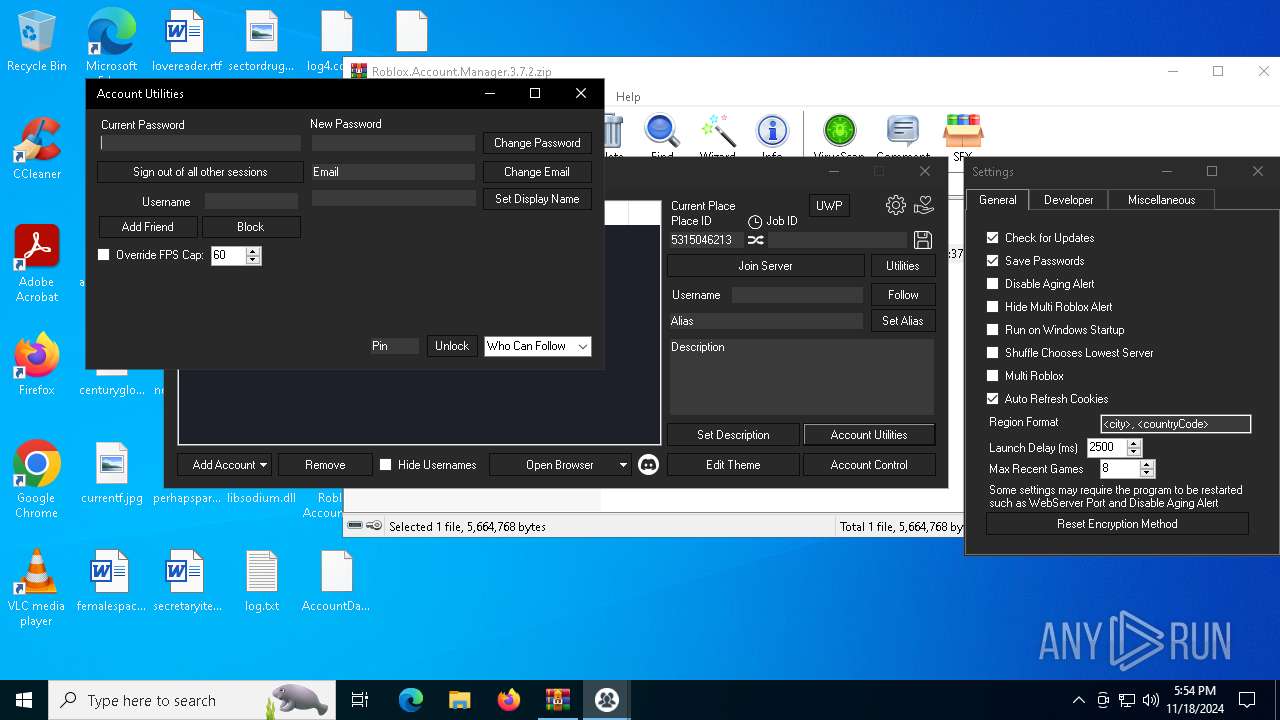Viewport: 1280px width, 720px height.
Task: Enable Shuffle Chooses Lowest Server checkbox
Action: (992, 353)
